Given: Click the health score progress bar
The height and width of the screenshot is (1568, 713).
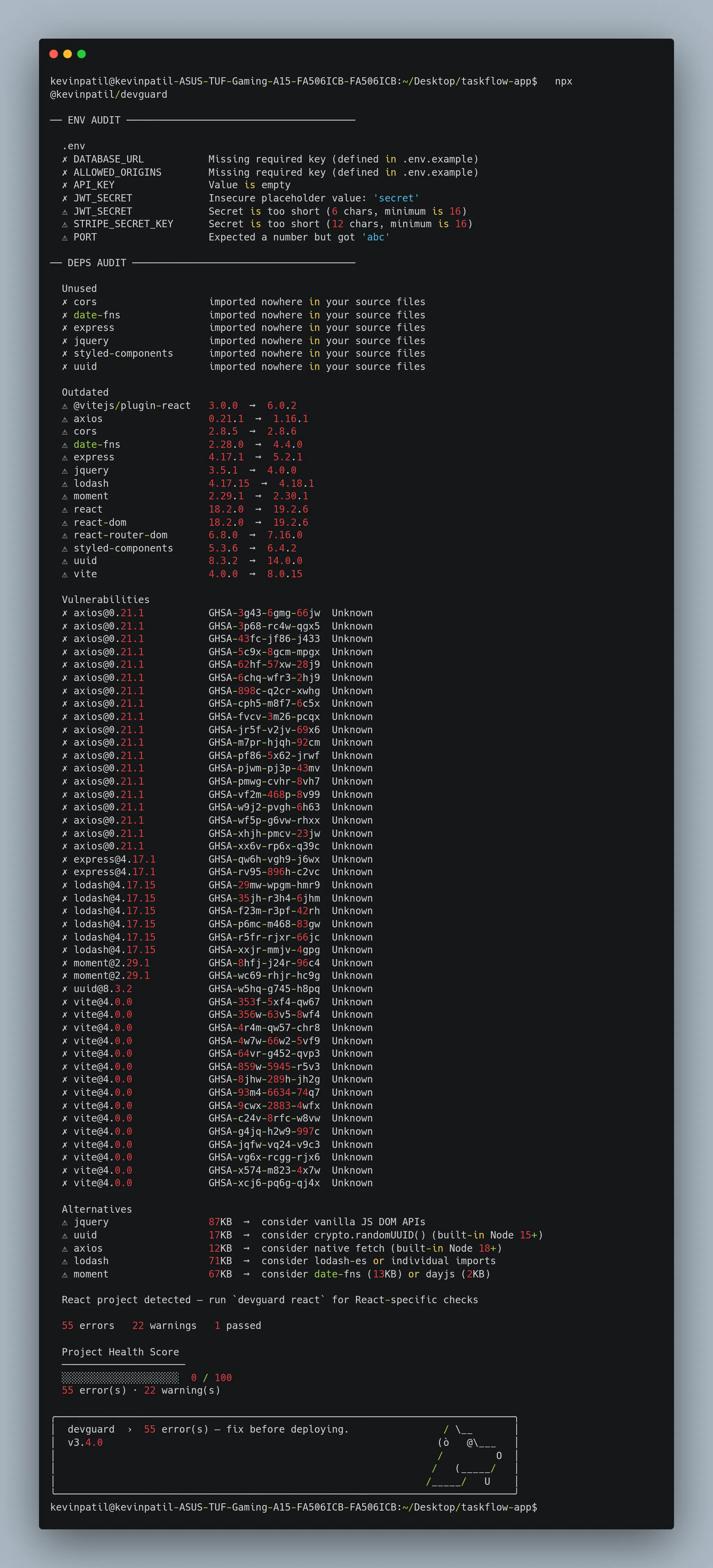Looking at the screenshot, I should 120,1377.
